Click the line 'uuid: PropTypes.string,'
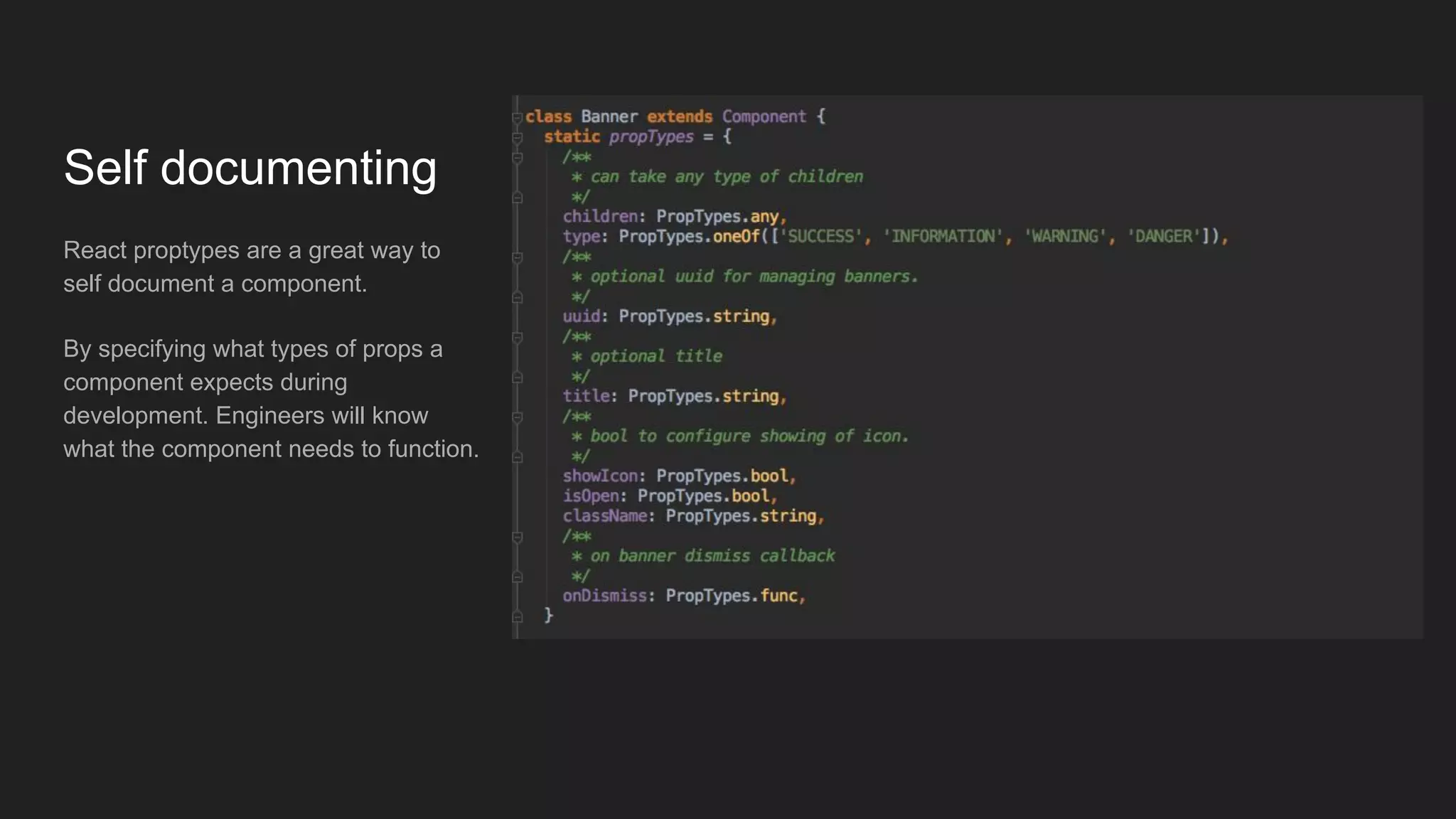The image size is (1456, 819). (x=670, y=316)
